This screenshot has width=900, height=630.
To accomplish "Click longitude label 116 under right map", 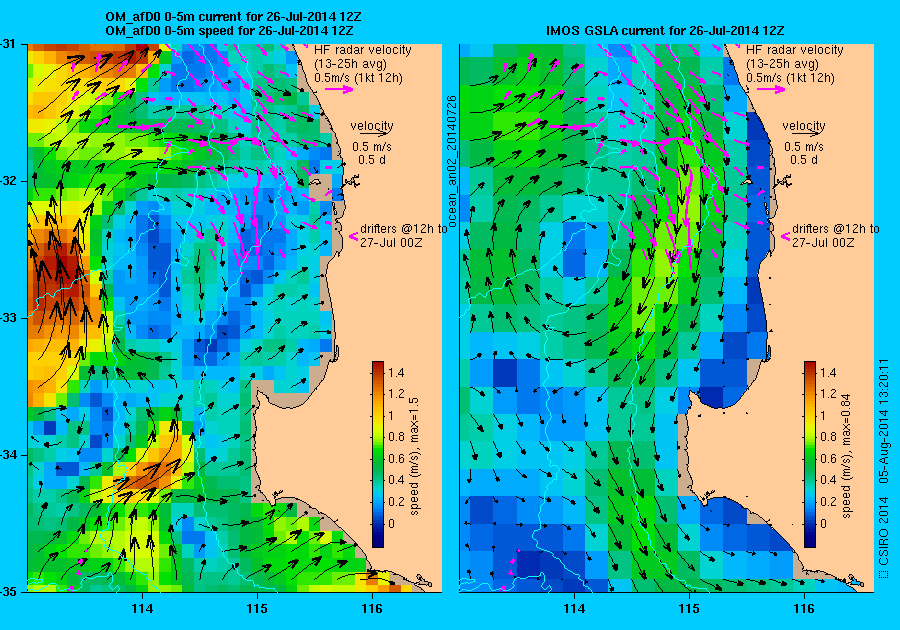I will tap(804, 609).
